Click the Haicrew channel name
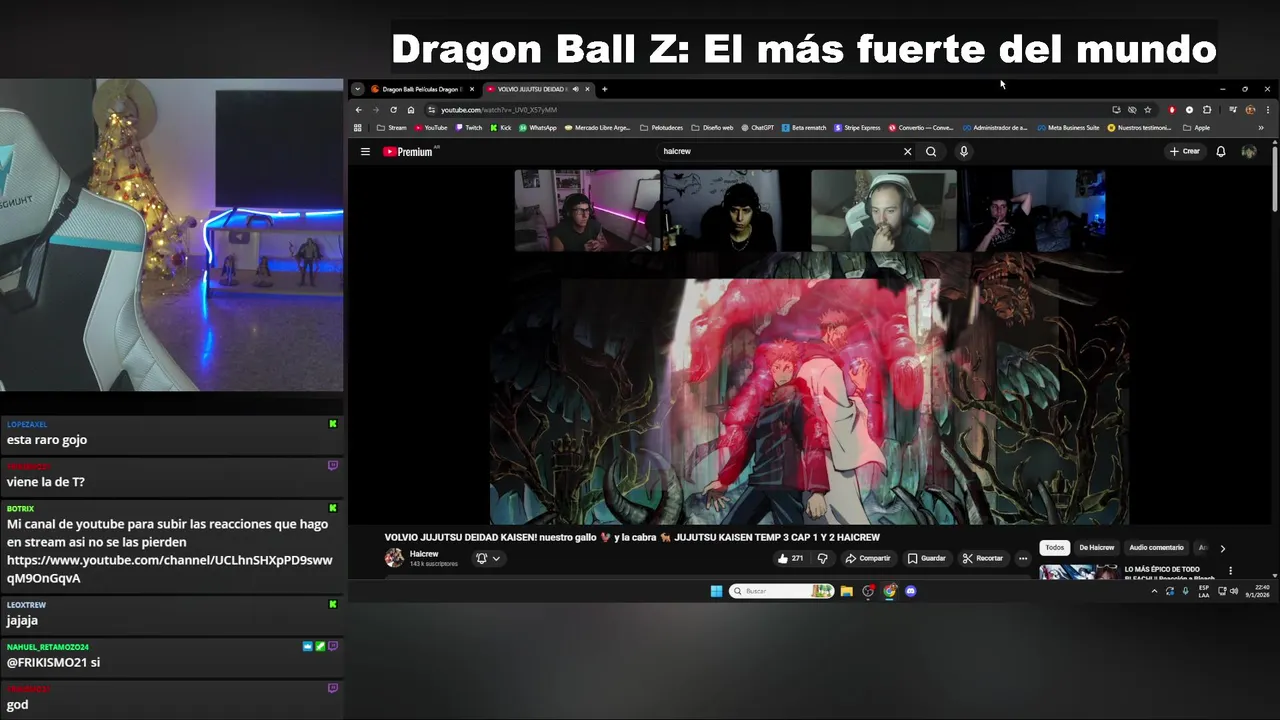Screen dimensions: 1280x720 tap(424, 554)
